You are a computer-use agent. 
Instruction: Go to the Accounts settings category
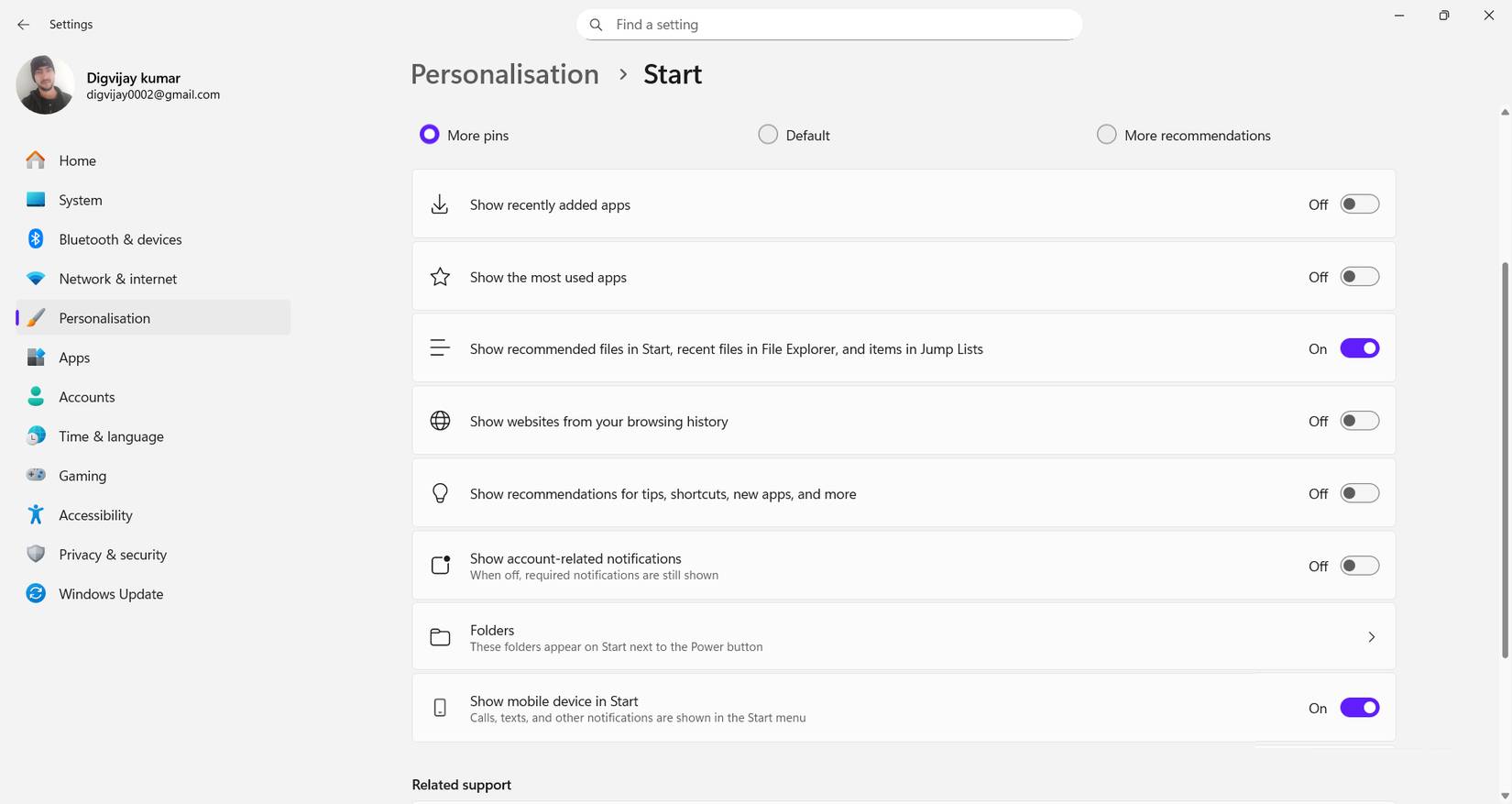87,397
